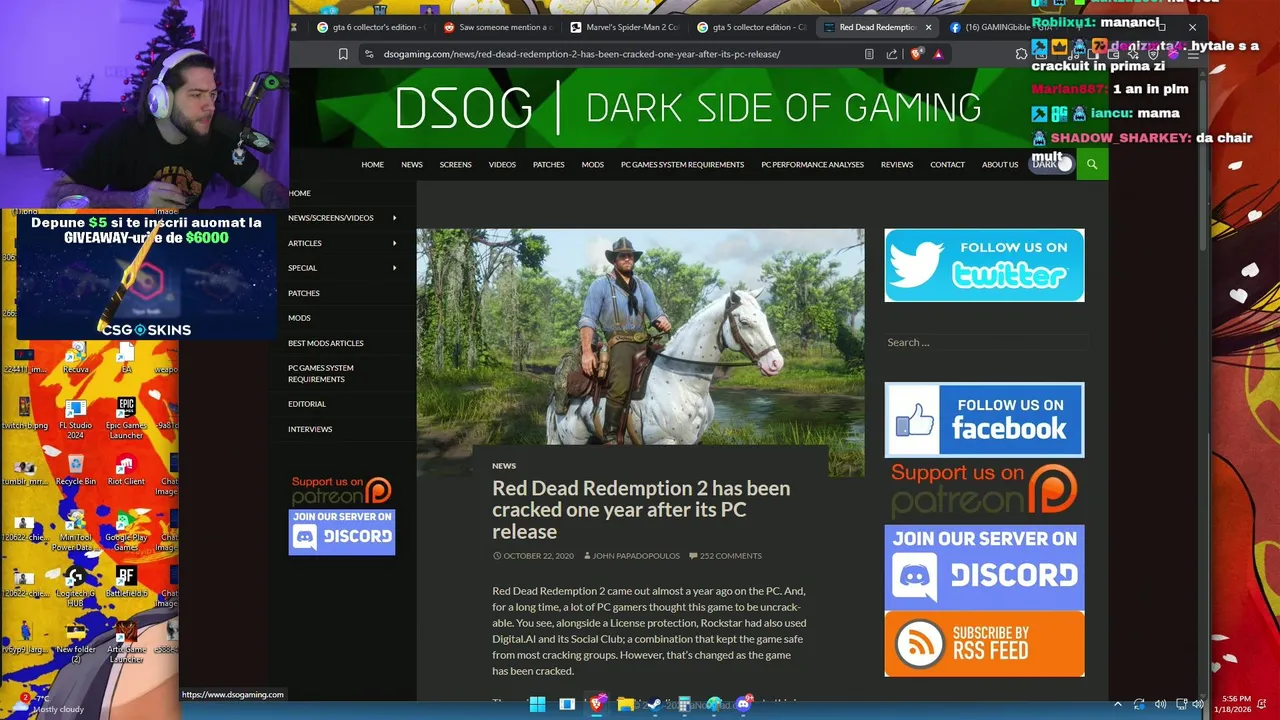Open the Windows Start button
1280x720 pixels.
point(537,704)
